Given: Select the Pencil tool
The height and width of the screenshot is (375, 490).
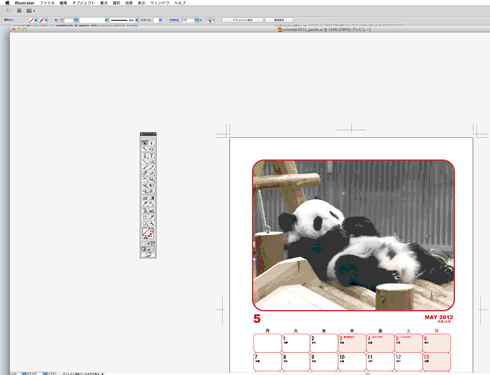Looking at the screenshot, I should pyautogui.click(x=152, y=167).
